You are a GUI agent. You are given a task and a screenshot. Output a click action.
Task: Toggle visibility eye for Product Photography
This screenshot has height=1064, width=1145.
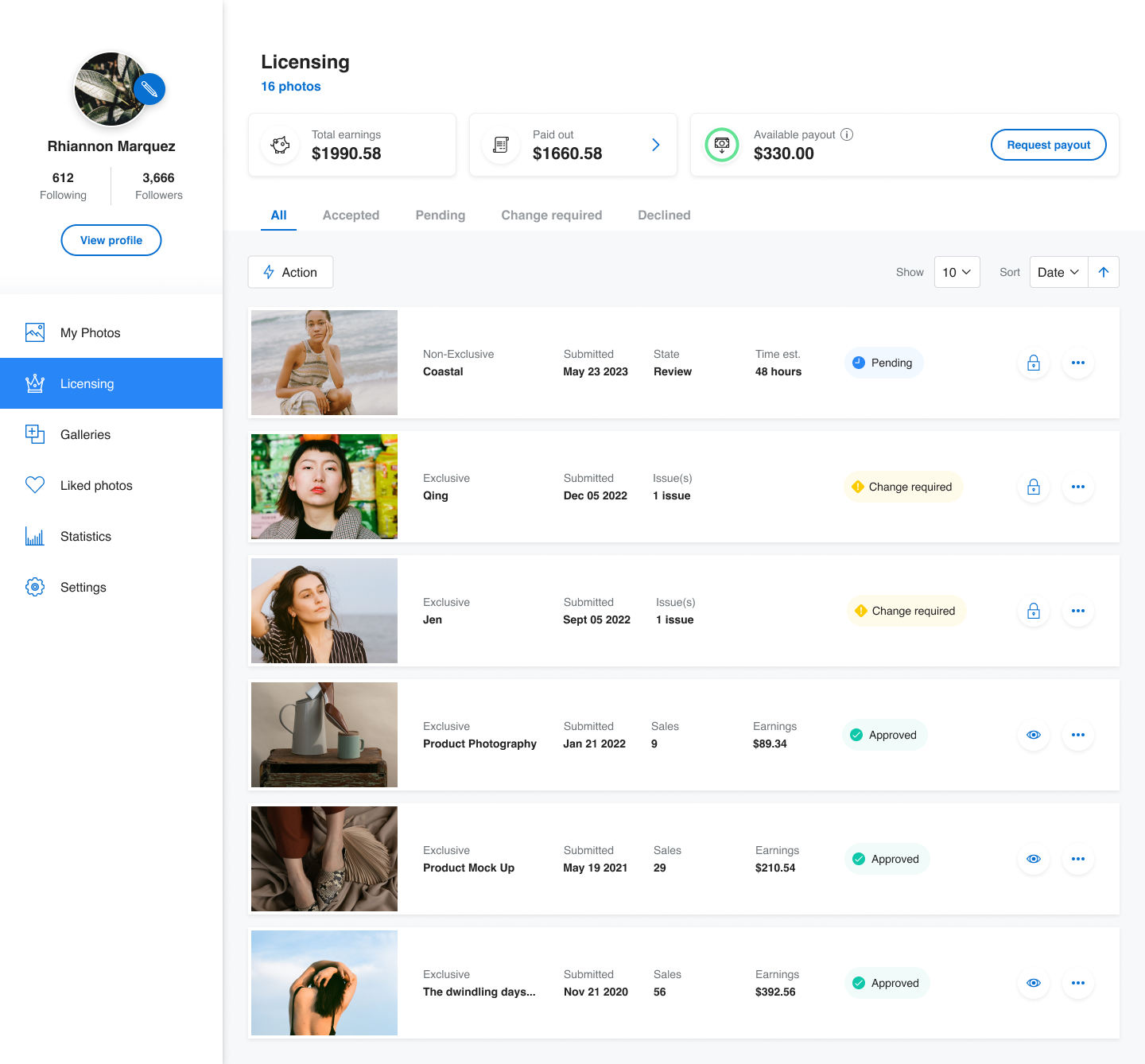click(1034, 735)
